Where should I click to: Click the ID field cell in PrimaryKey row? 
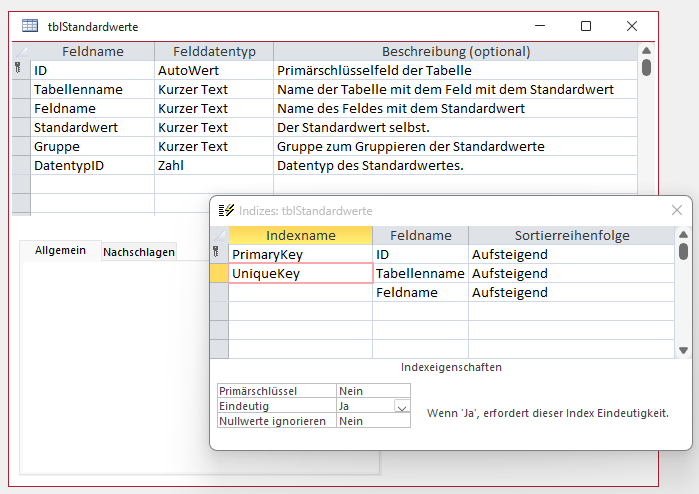click(420, 254)
